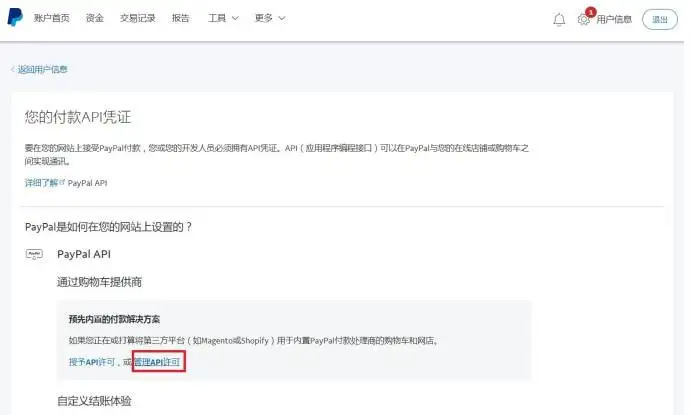Click the PayPal是如何在您的网站上设置的 question text
Viewport: 690px width, 415px height.
tap(108, 227)
